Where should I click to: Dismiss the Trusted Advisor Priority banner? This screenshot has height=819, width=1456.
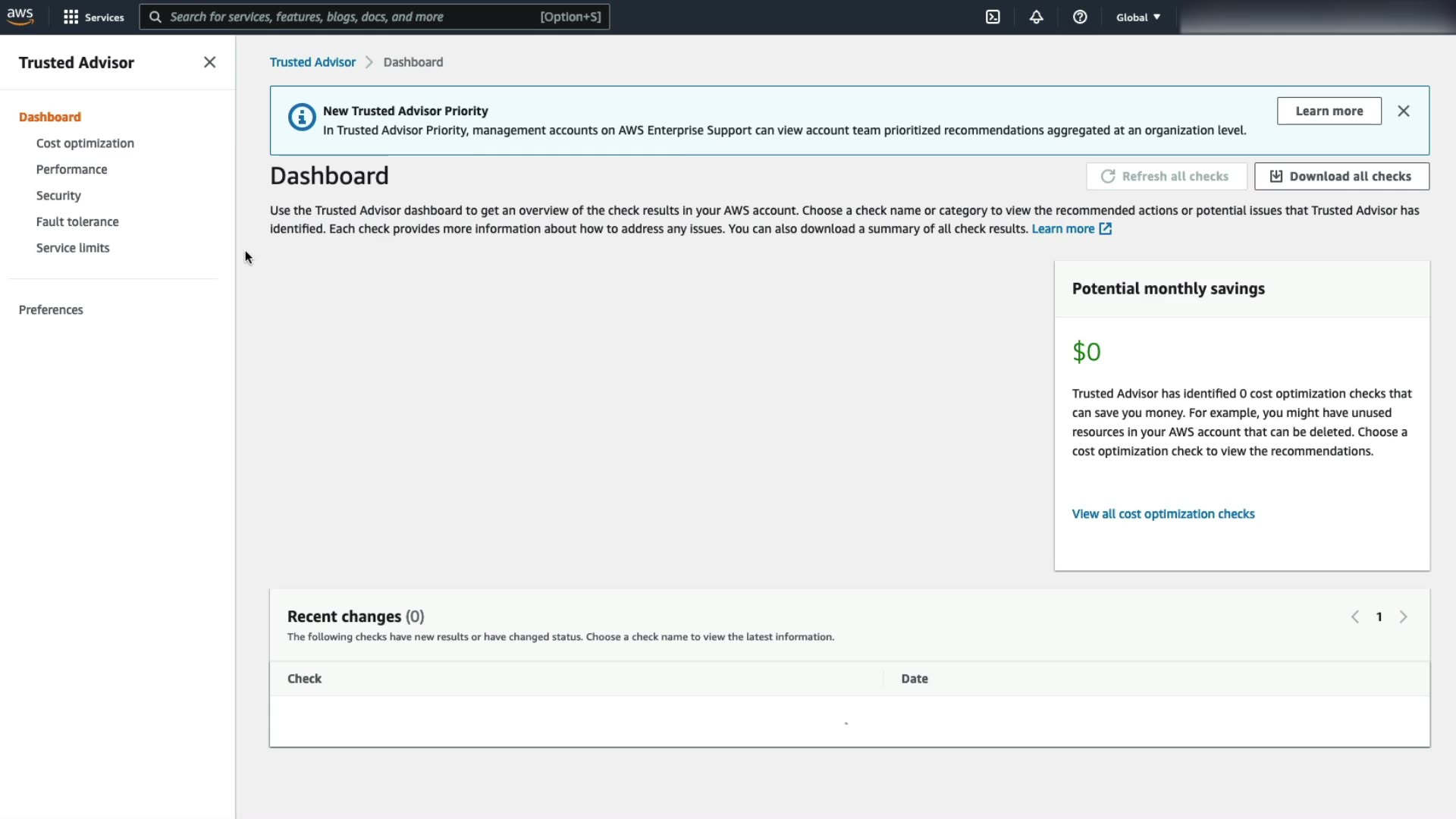point(1404,111)
